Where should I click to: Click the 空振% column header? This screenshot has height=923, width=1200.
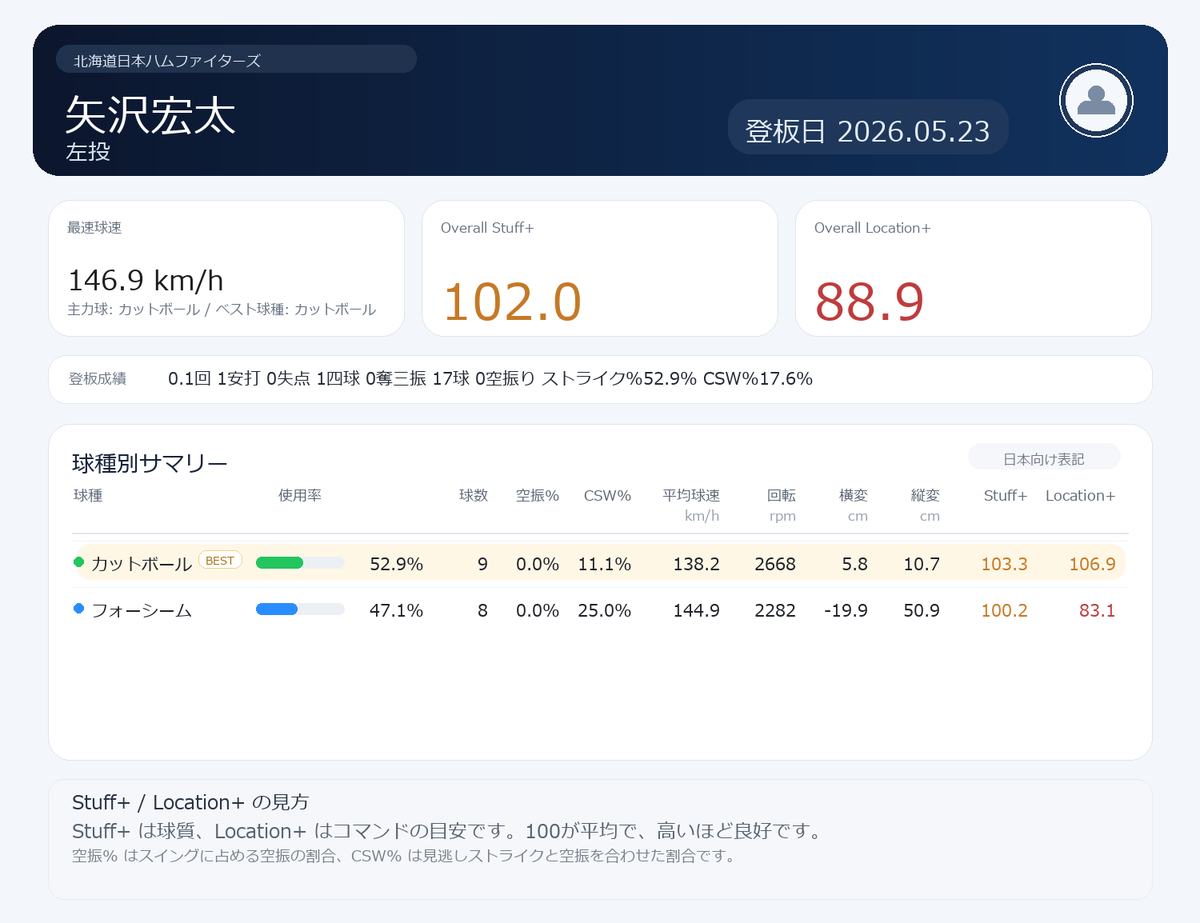tap(537, 496)
